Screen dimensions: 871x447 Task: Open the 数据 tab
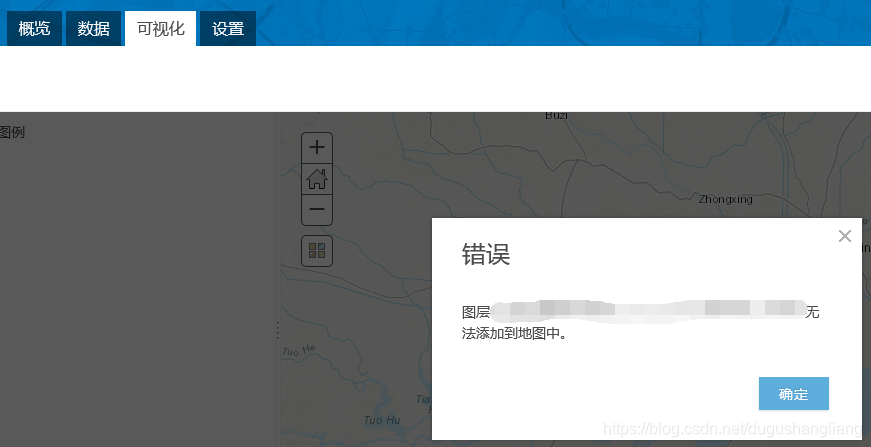coord(93,29)
